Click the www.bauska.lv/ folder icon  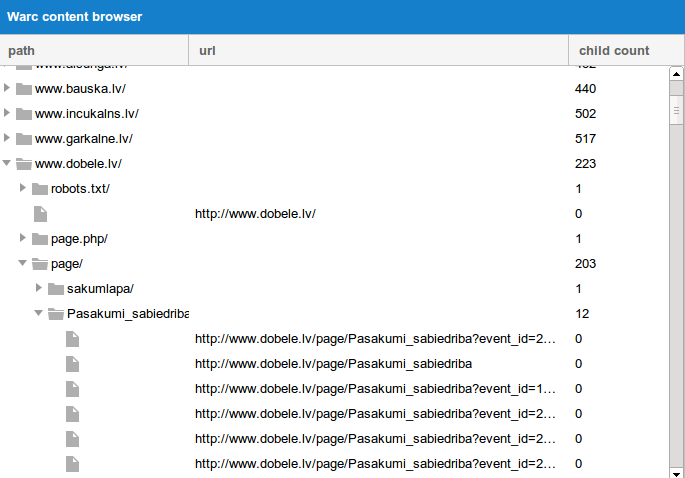coord(24,89)
